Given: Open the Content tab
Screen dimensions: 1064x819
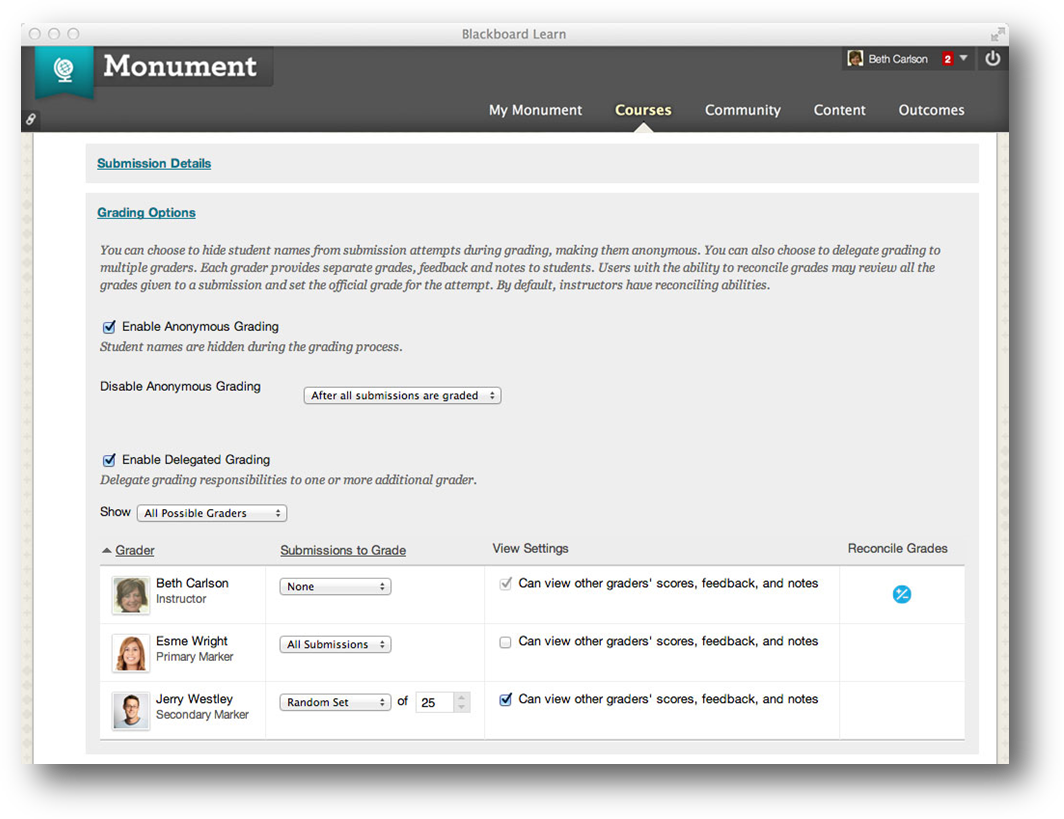Looking at the screenshot, I should pos(839,110).
